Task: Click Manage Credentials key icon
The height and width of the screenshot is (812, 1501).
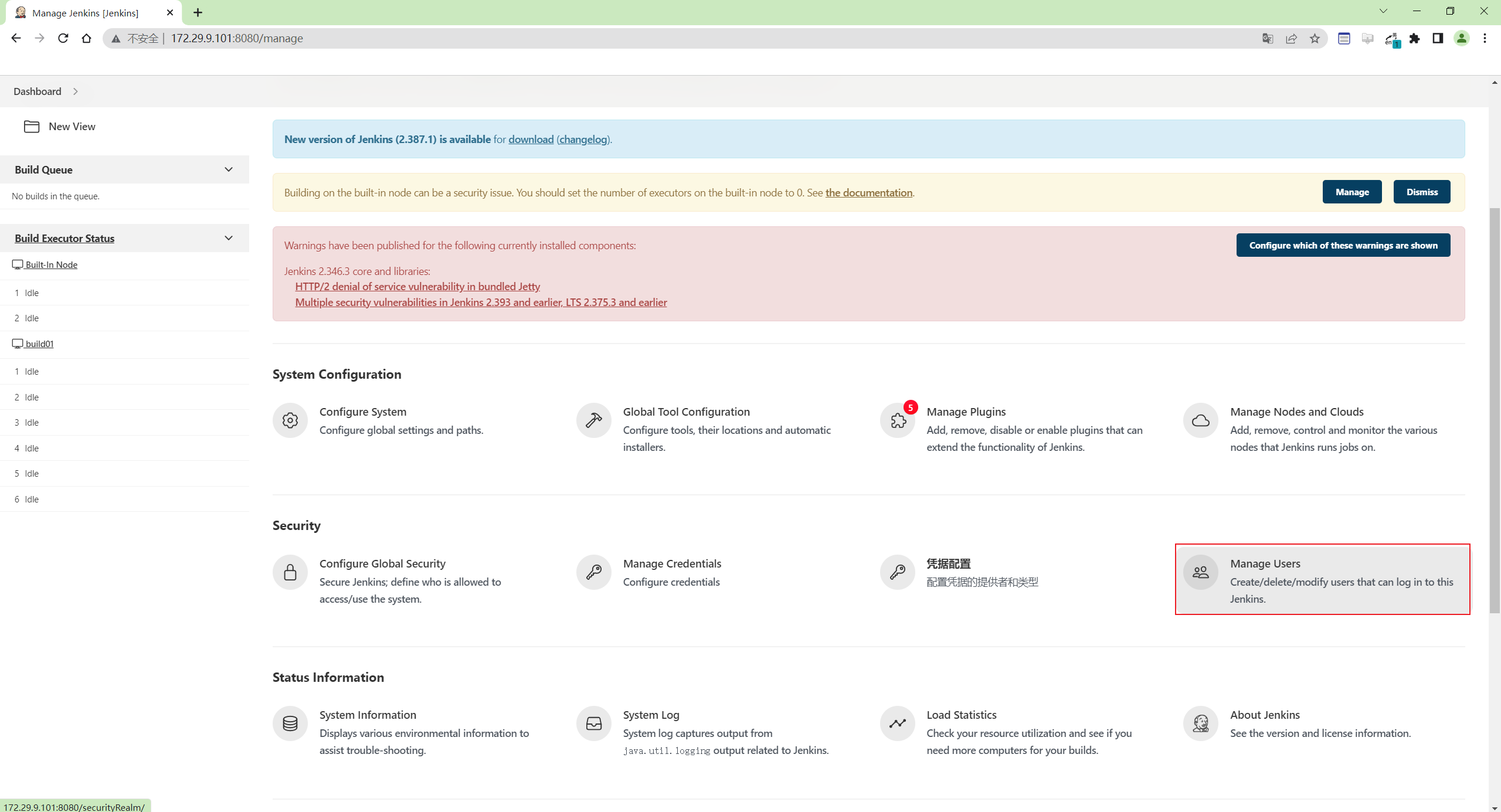Action: click(593, 572)
